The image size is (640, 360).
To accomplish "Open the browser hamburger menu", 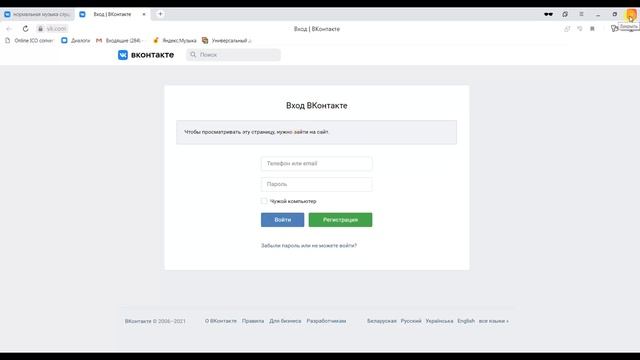I will 581,14.
